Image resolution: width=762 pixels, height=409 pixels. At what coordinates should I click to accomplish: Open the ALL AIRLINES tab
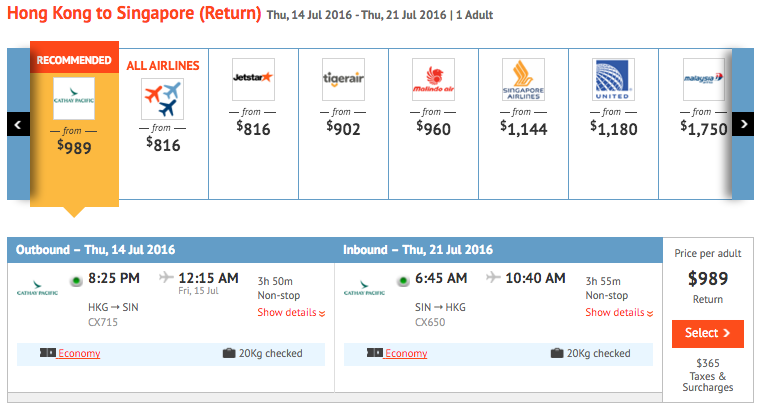point(163,66)
